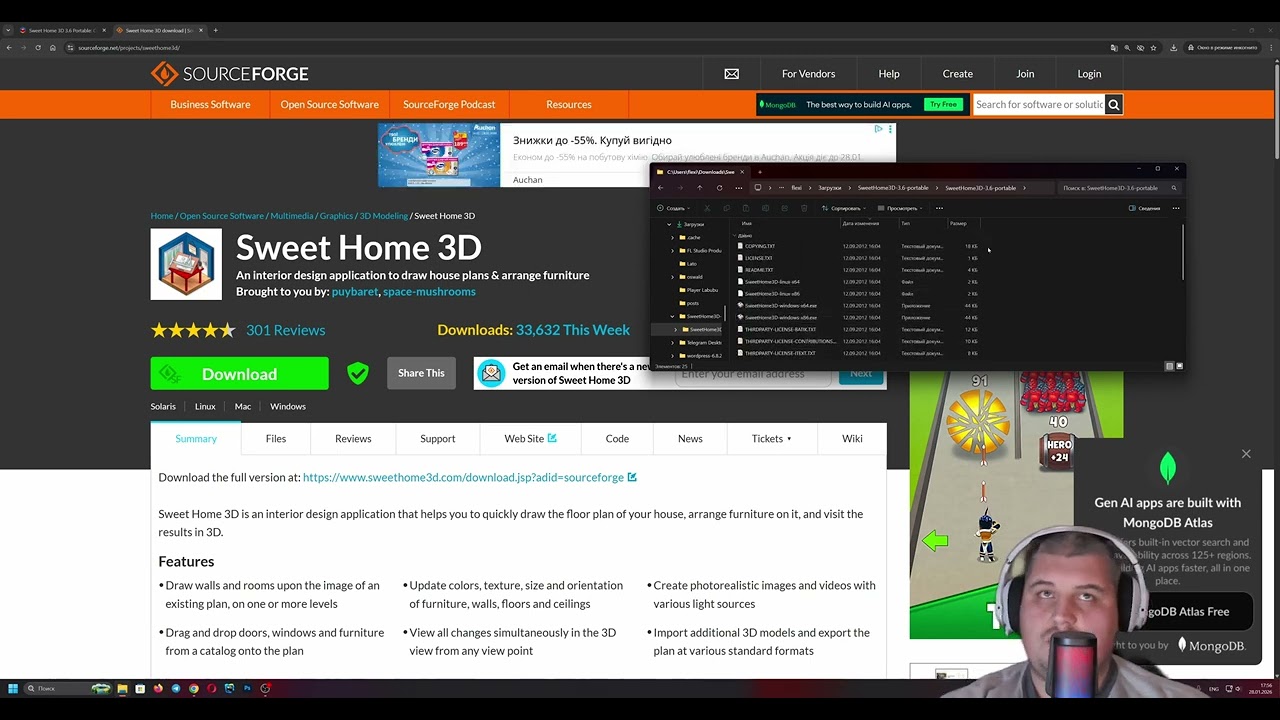Reload the browser page
Image resolution: width=1280 pixels, height=720 pixels.
[38, 47]
